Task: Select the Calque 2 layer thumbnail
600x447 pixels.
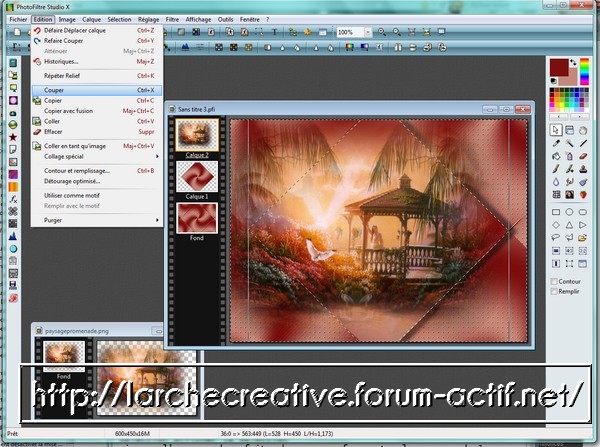Action: [197, 134]
